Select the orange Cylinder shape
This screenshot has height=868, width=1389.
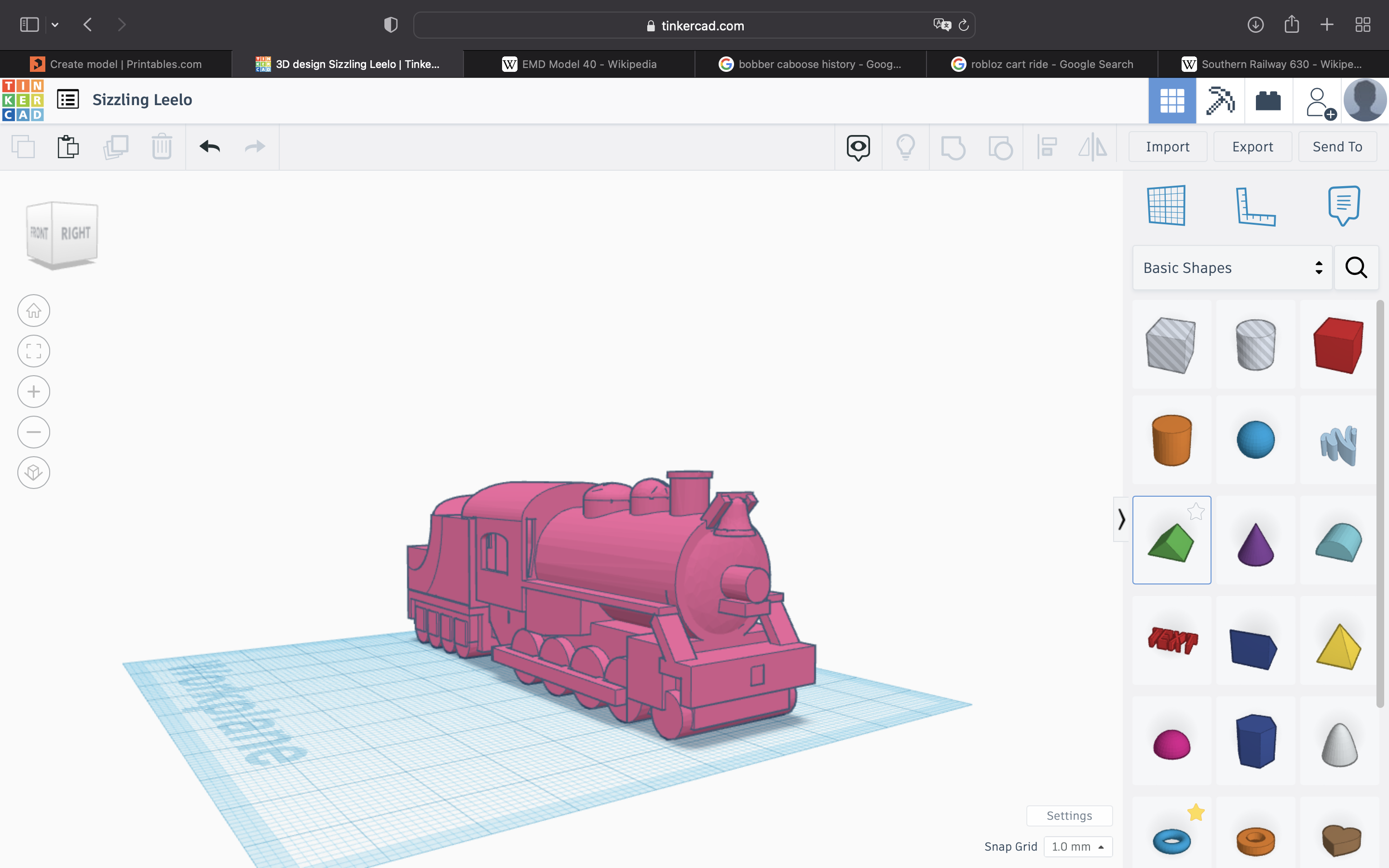(x=1171, y=440)
